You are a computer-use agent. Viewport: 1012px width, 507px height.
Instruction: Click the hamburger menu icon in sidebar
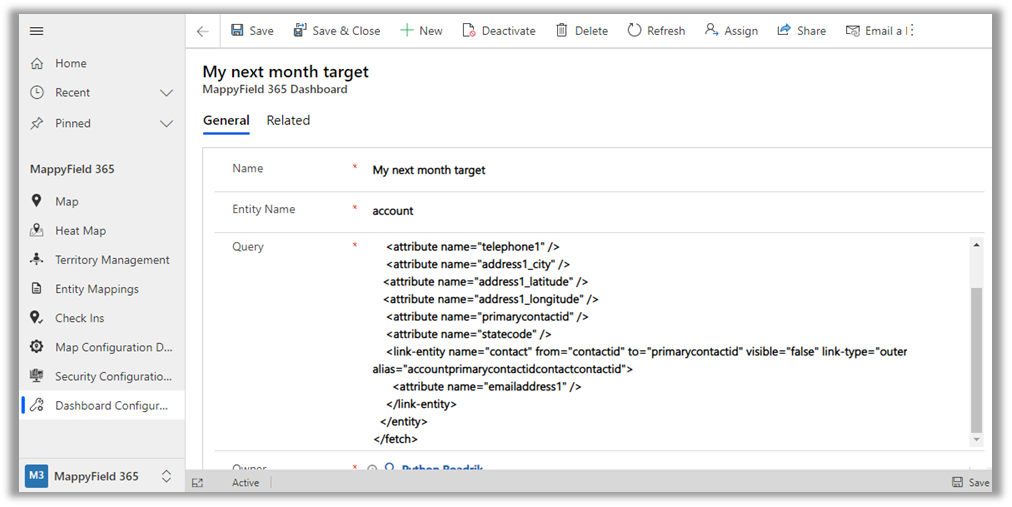tap(37, 31)
